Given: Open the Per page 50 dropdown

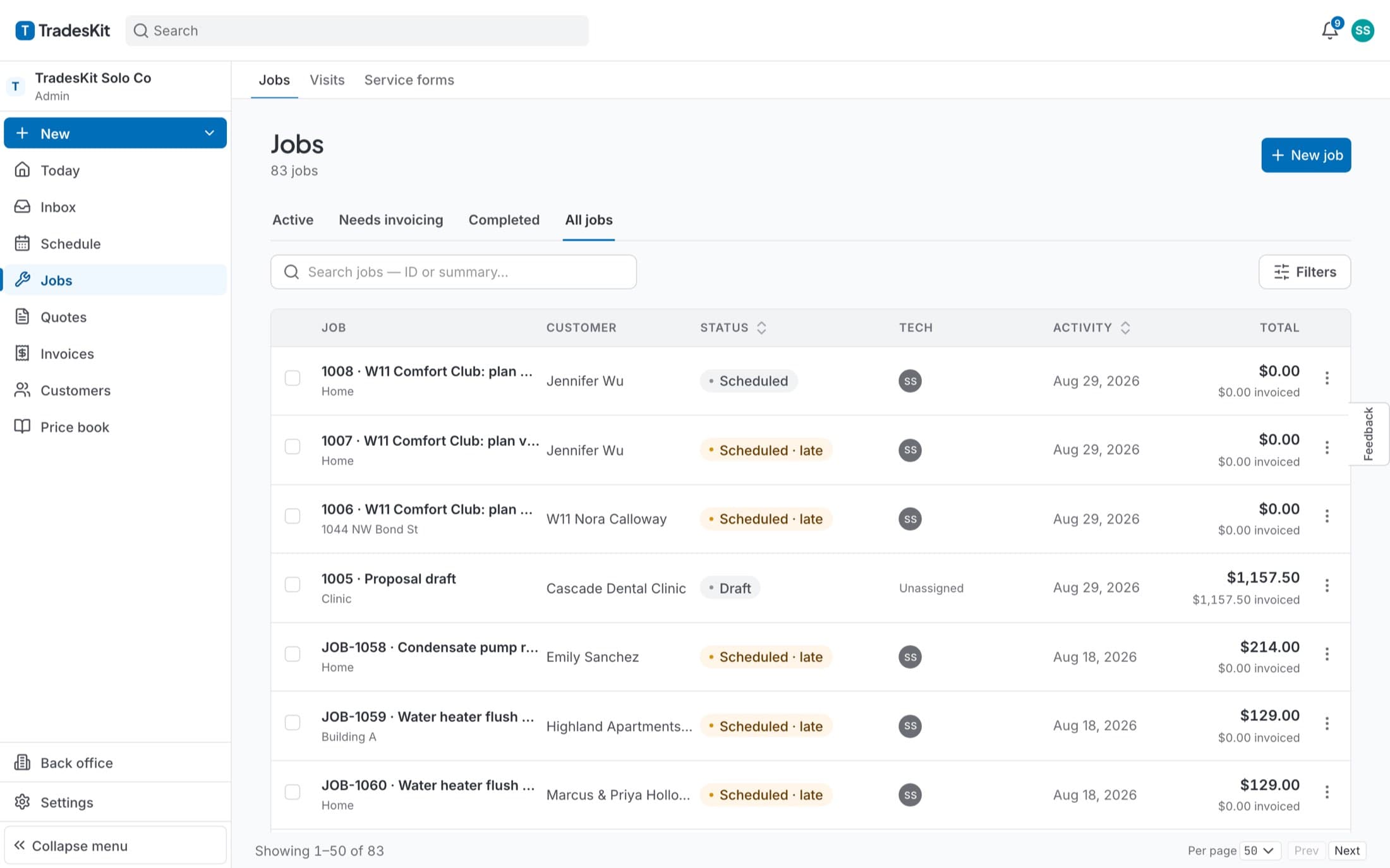Looking at the screenshot, I should [x=1260, y=850].
